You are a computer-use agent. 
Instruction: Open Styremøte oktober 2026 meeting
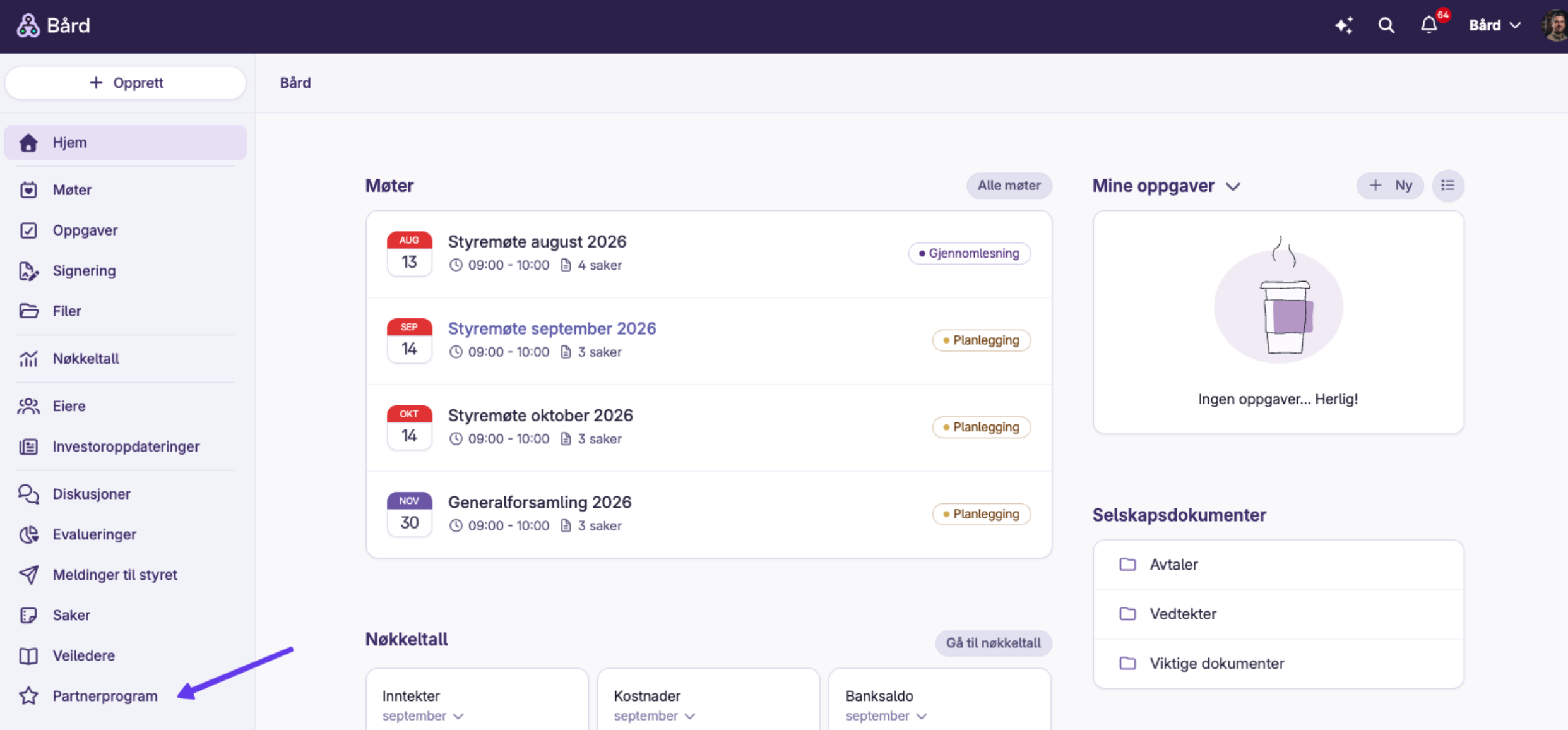click(x=708, y=428)
